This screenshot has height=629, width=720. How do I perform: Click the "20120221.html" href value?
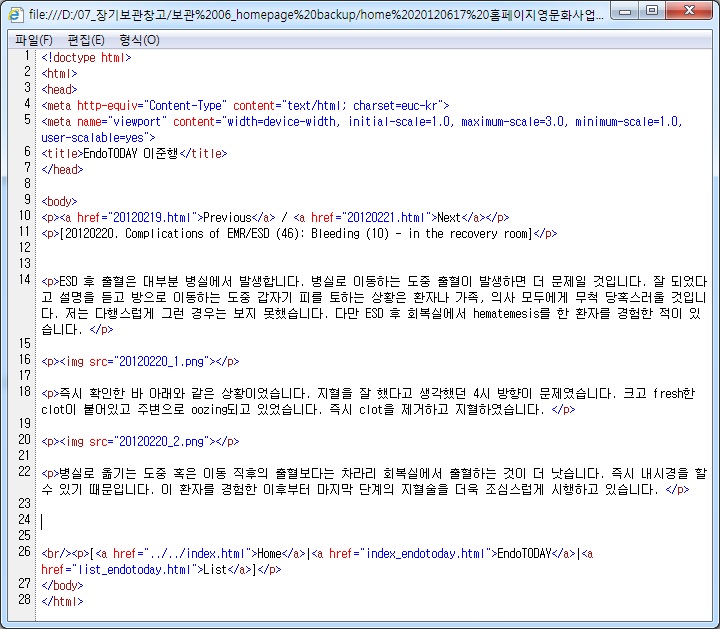(389, 218)
